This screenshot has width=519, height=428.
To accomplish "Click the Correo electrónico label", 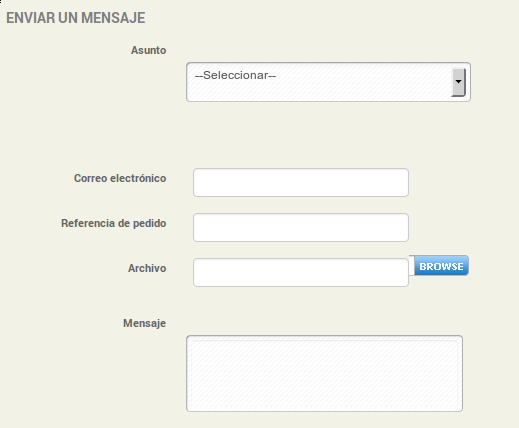I will coord(120,178).
